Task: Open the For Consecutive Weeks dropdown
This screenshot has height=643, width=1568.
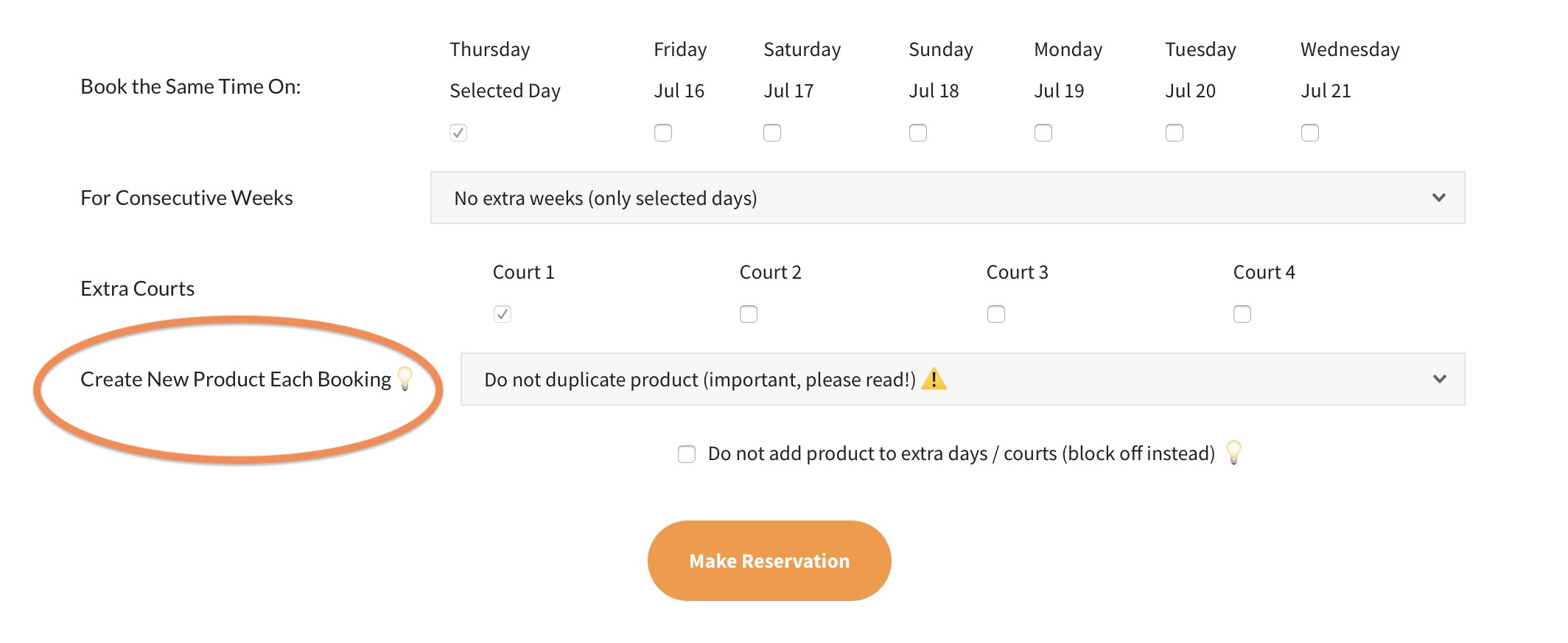Action: 947,198
